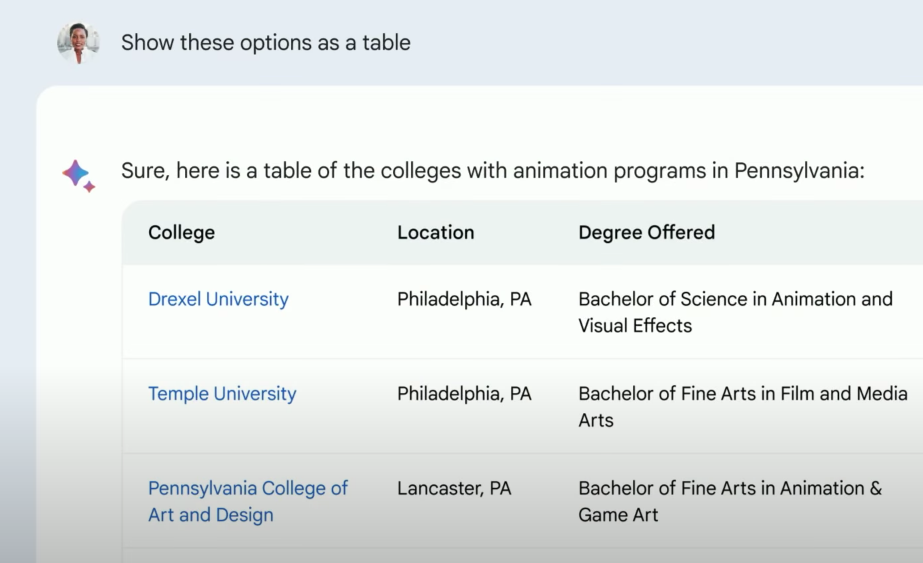Click Temple's Philadelphia, PA location cell
923x563 pixels.
pos(464,393)
